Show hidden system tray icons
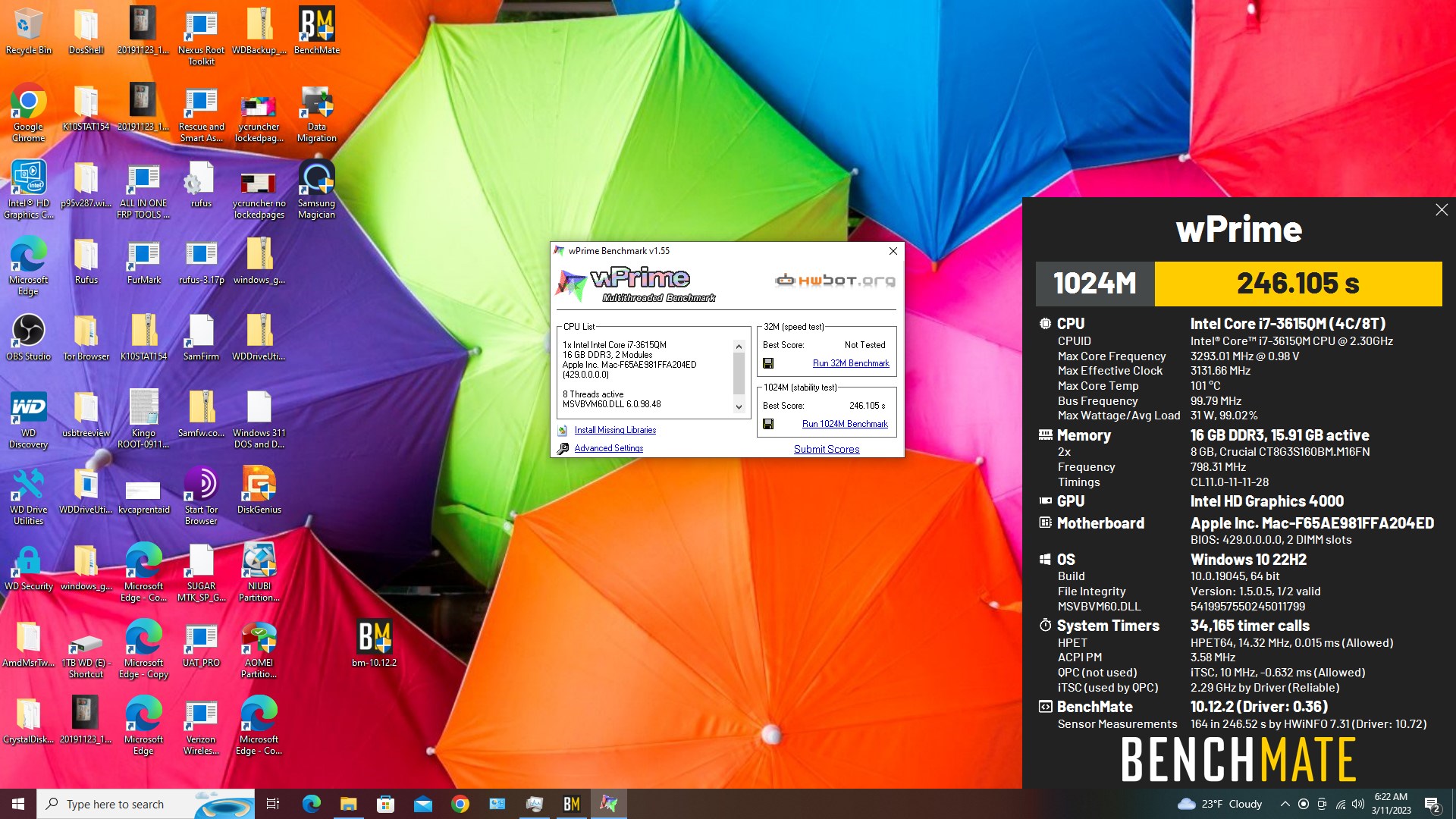 (1285, 804)
